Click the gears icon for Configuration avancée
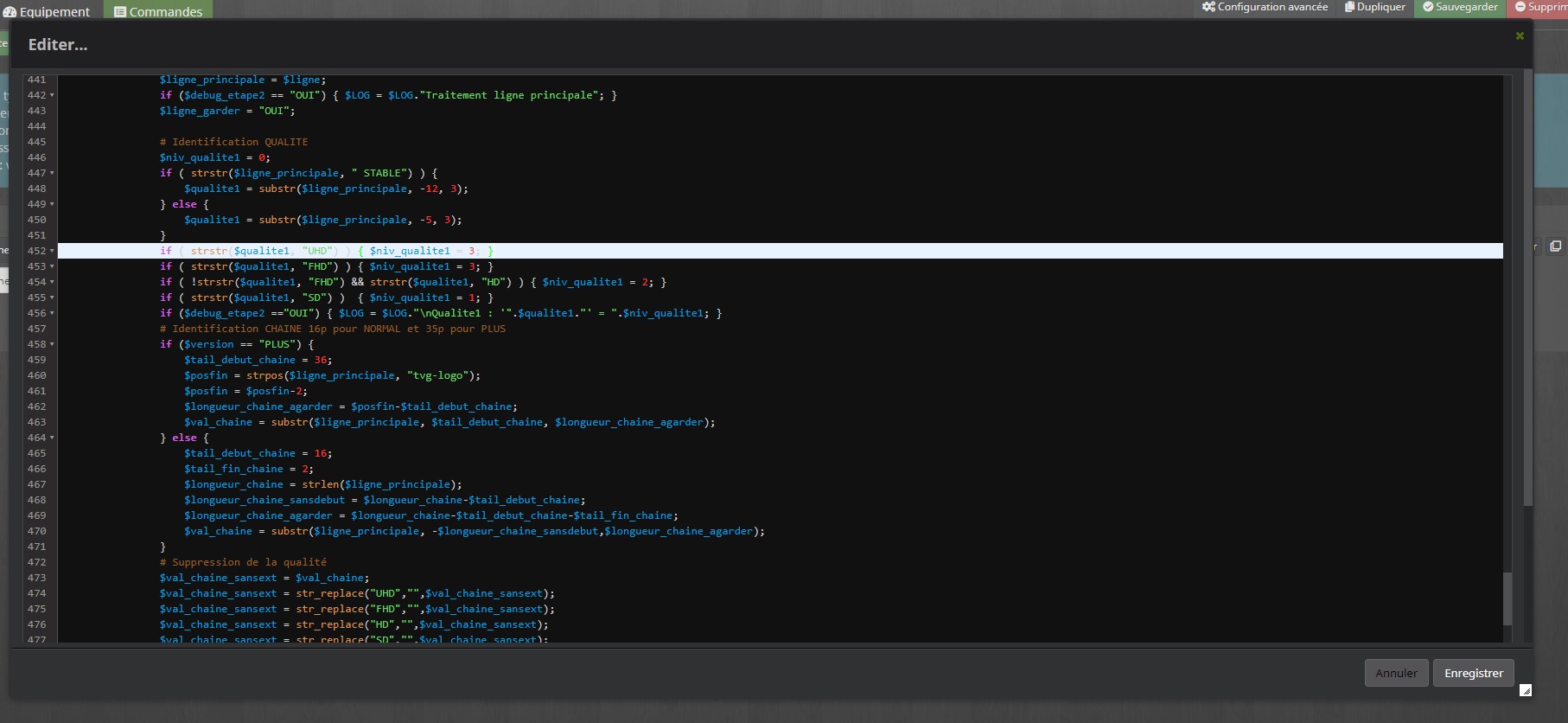 pyautogui.click(x=1208, y=7)
